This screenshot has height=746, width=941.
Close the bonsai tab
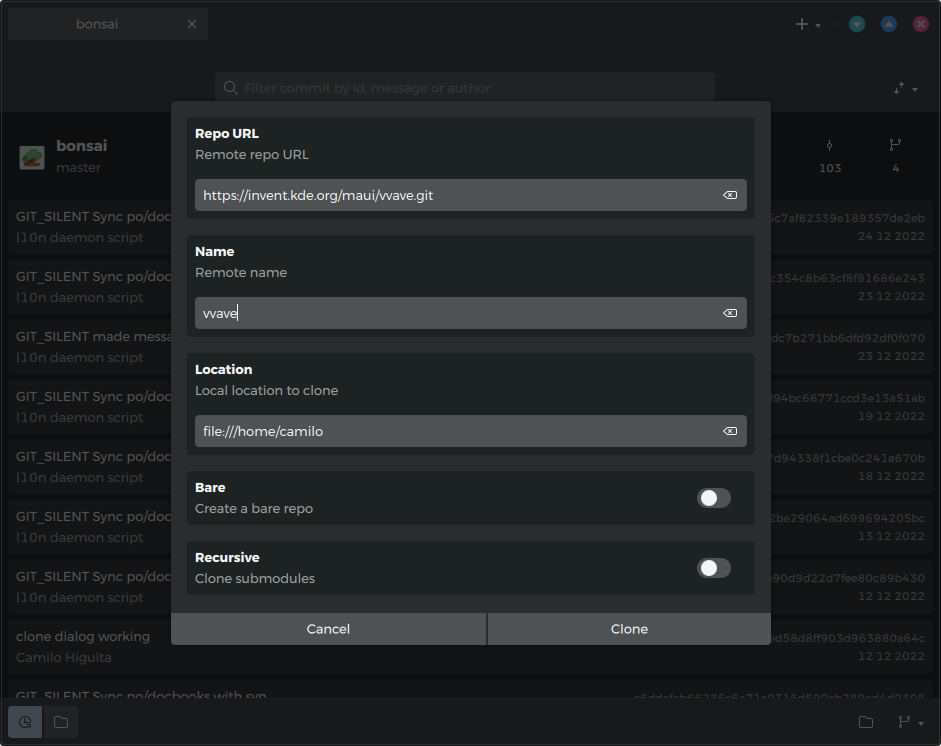click(192, 24)
